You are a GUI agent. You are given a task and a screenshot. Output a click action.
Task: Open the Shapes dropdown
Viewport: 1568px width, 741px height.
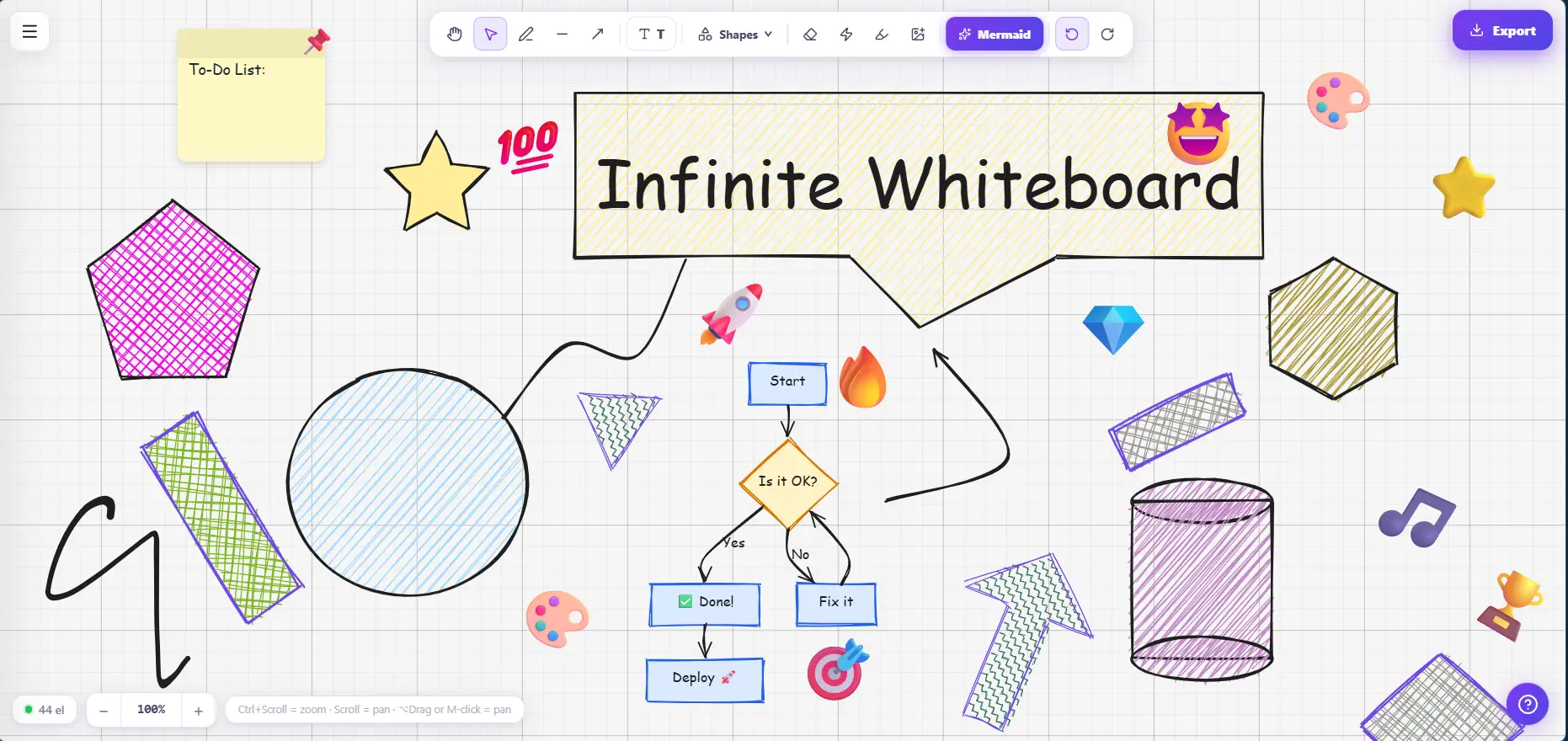(735, 35)
